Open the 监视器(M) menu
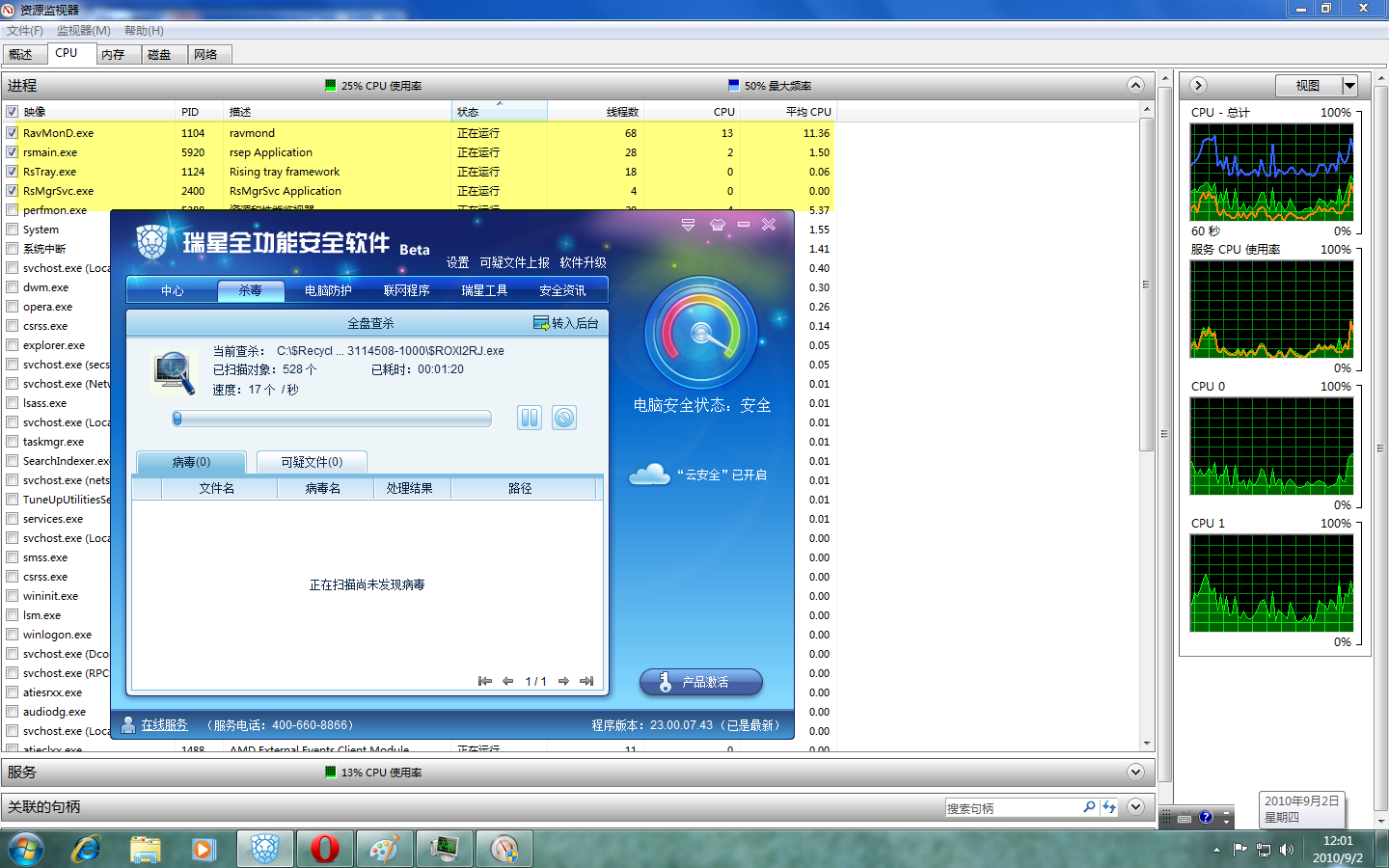This screenshot has height=868, width=1389. (x=84, y=31)
